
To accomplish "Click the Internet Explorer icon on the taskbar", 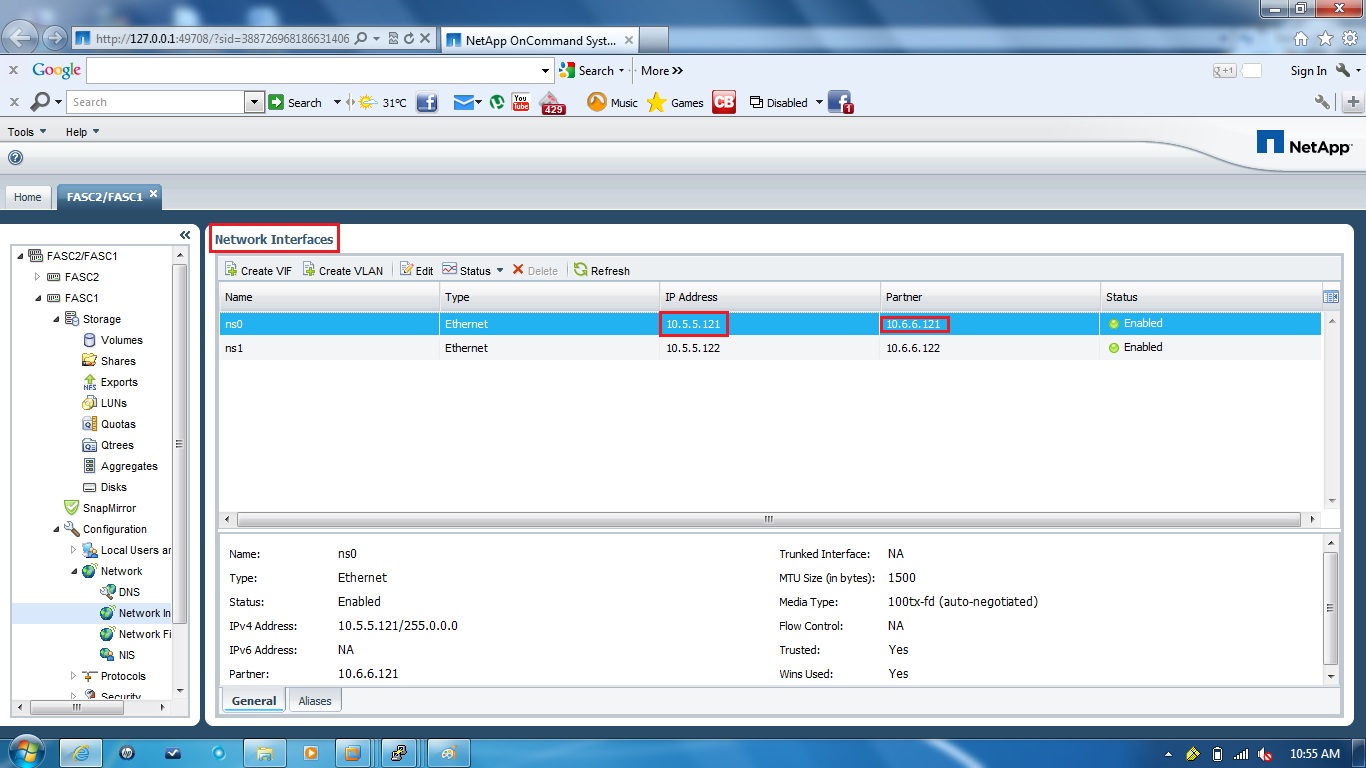I will coord(80,752).
